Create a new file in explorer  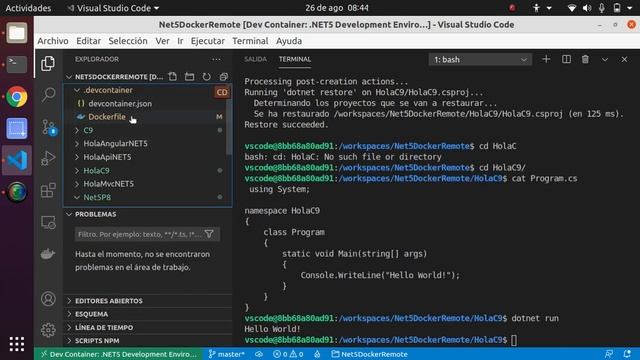pyautogui.click(x=173, y=77)
